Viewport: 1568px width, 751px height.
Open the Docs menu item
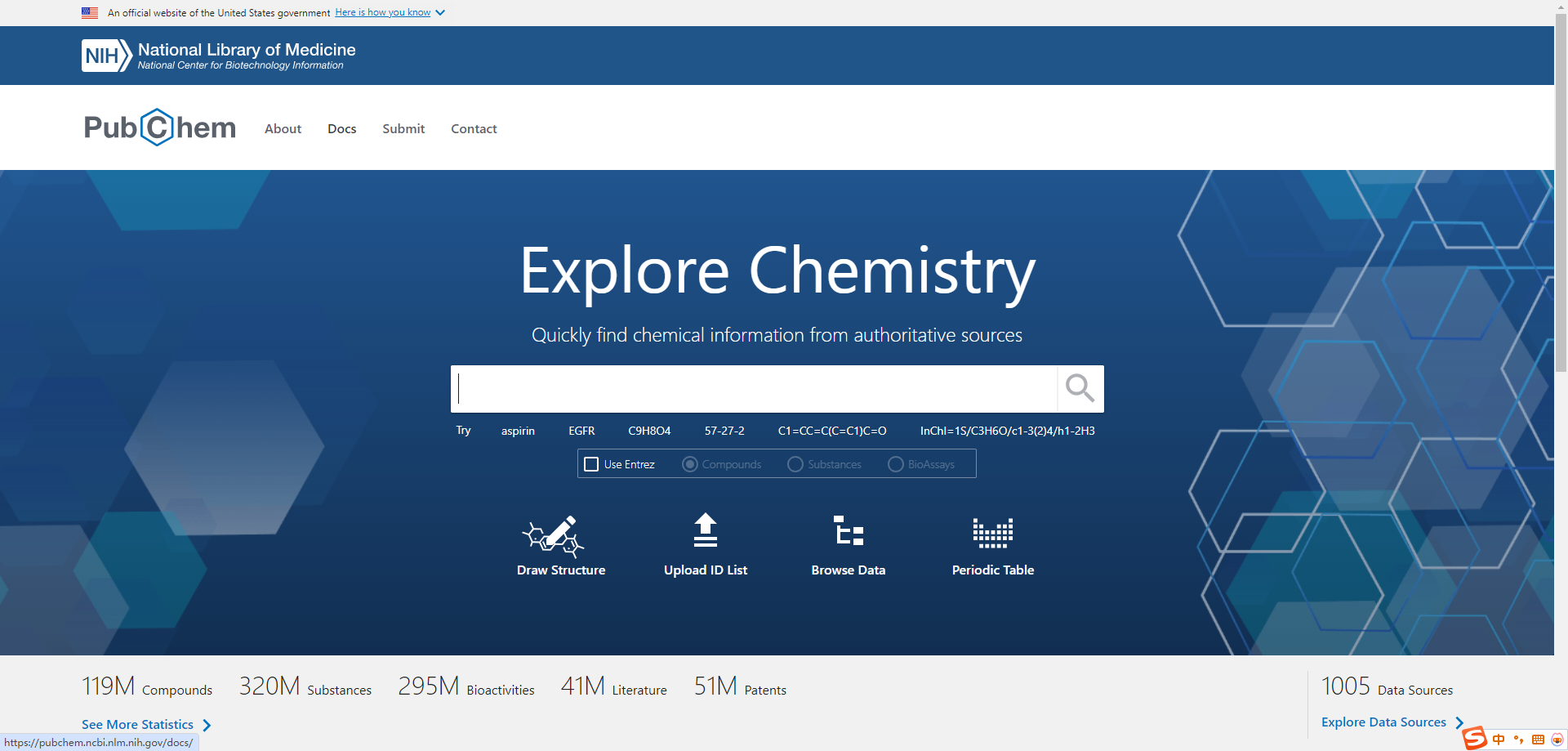click(x=342, y=128)
